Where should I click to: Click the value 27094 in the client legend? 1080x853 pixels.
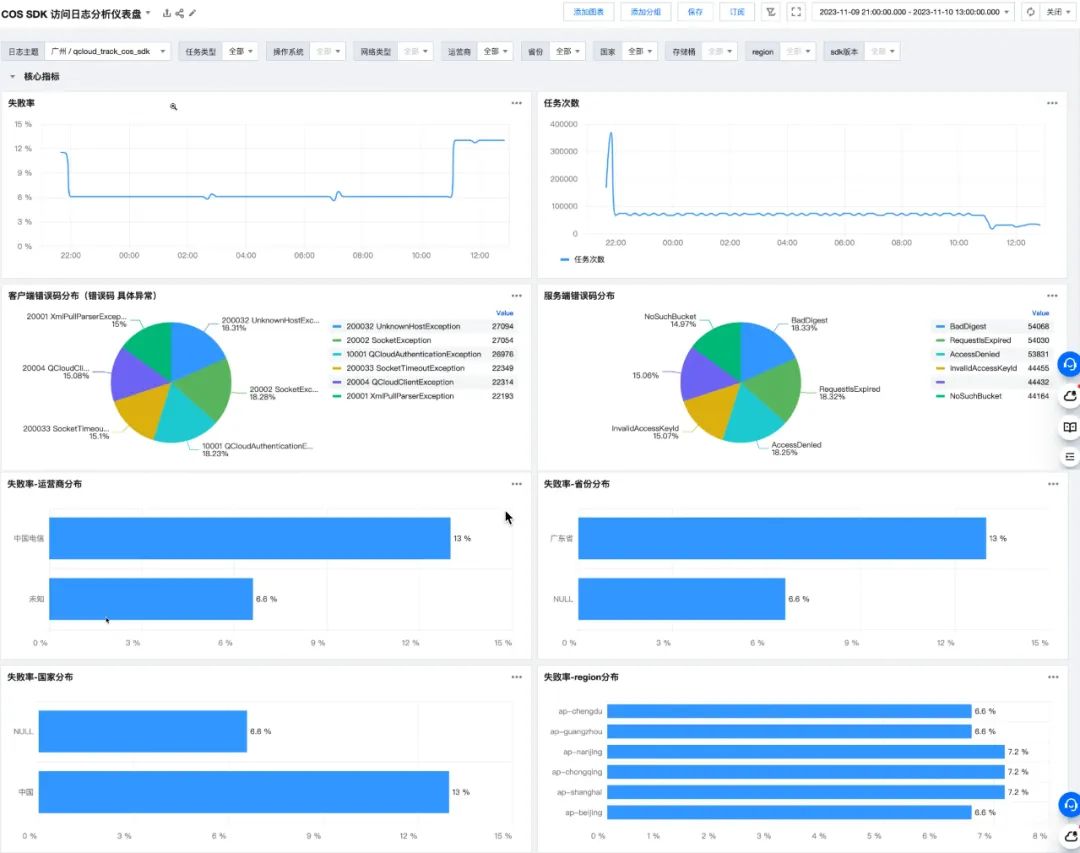point(502,327)
